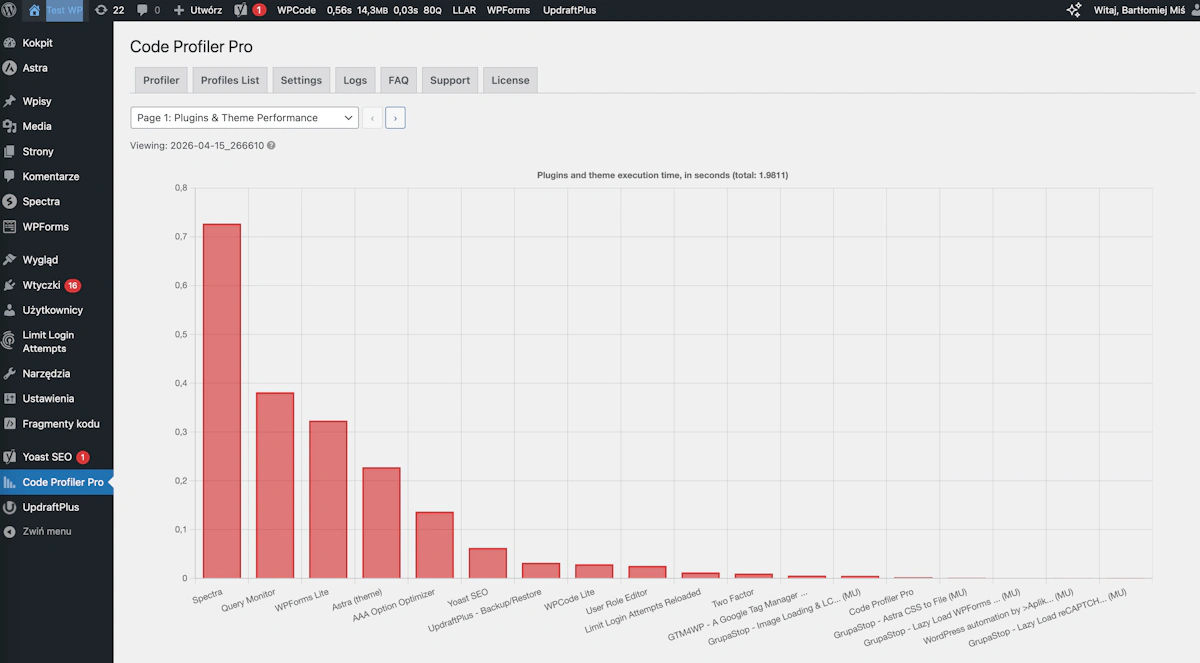Switch to Profiles List tab
1200x663 pixels.
coord(230,80)
